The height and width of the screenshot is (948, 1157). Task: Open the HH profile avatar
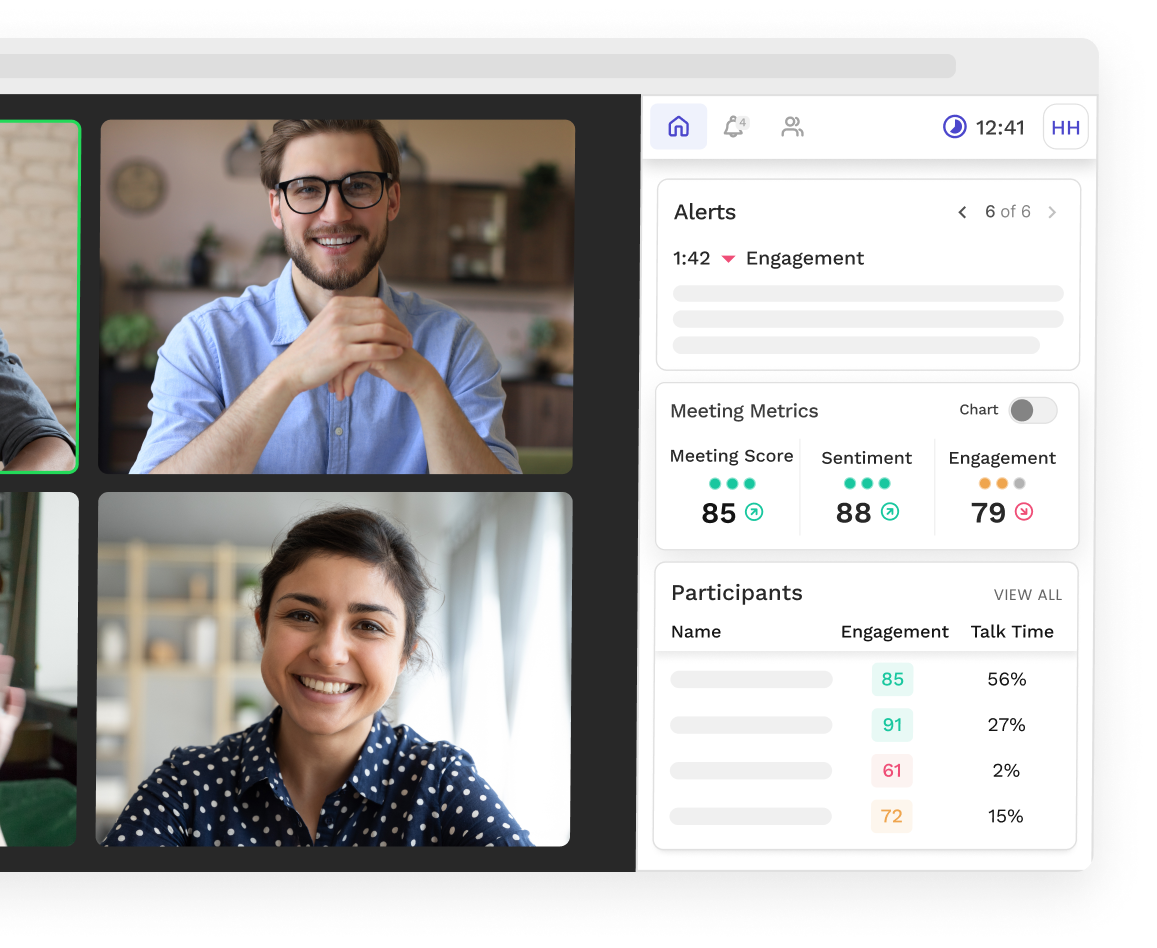[1065, 126]
